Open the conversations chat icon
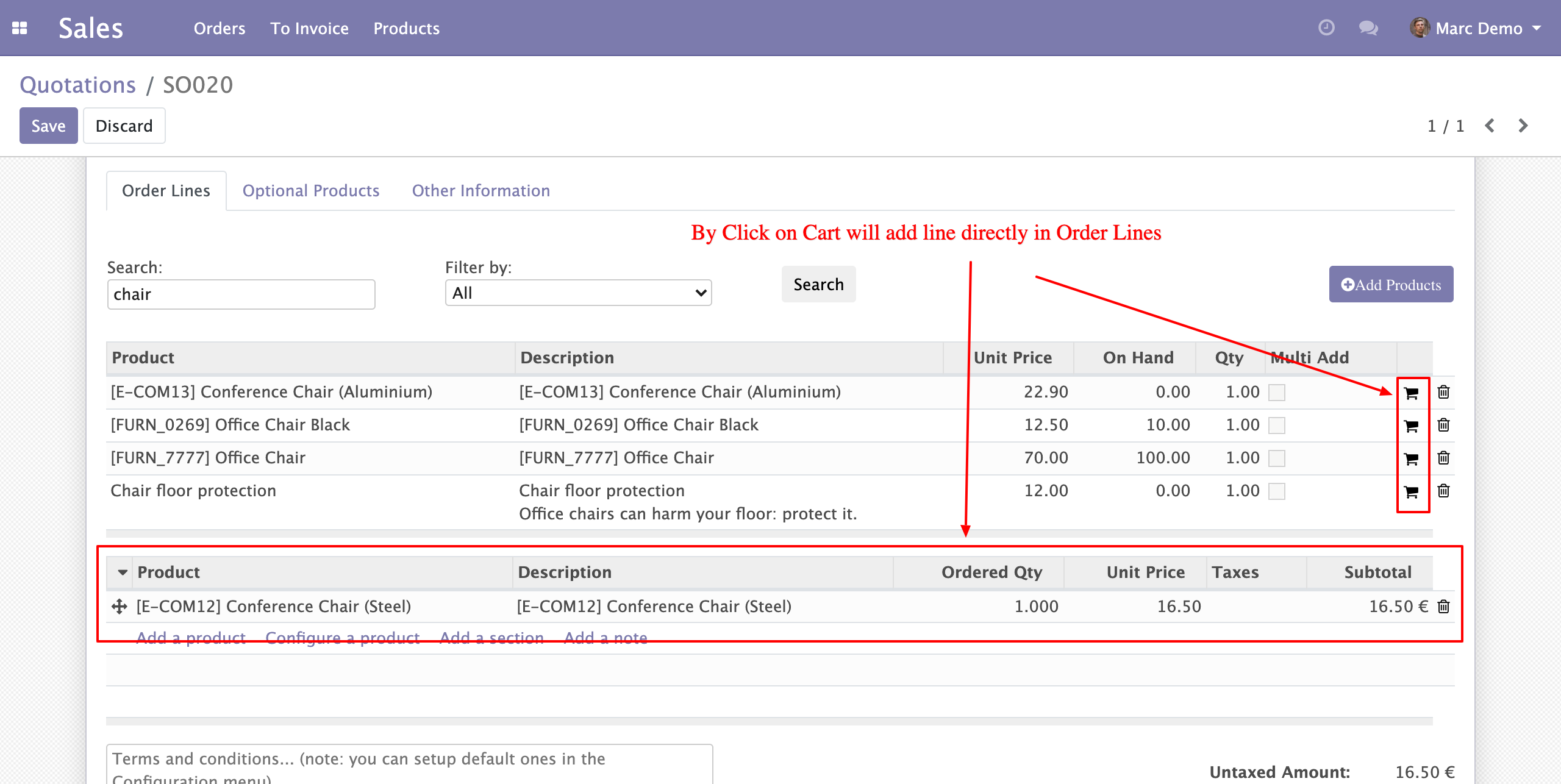The height and width of the screenshot is (784, 1561). (1368, 28)
